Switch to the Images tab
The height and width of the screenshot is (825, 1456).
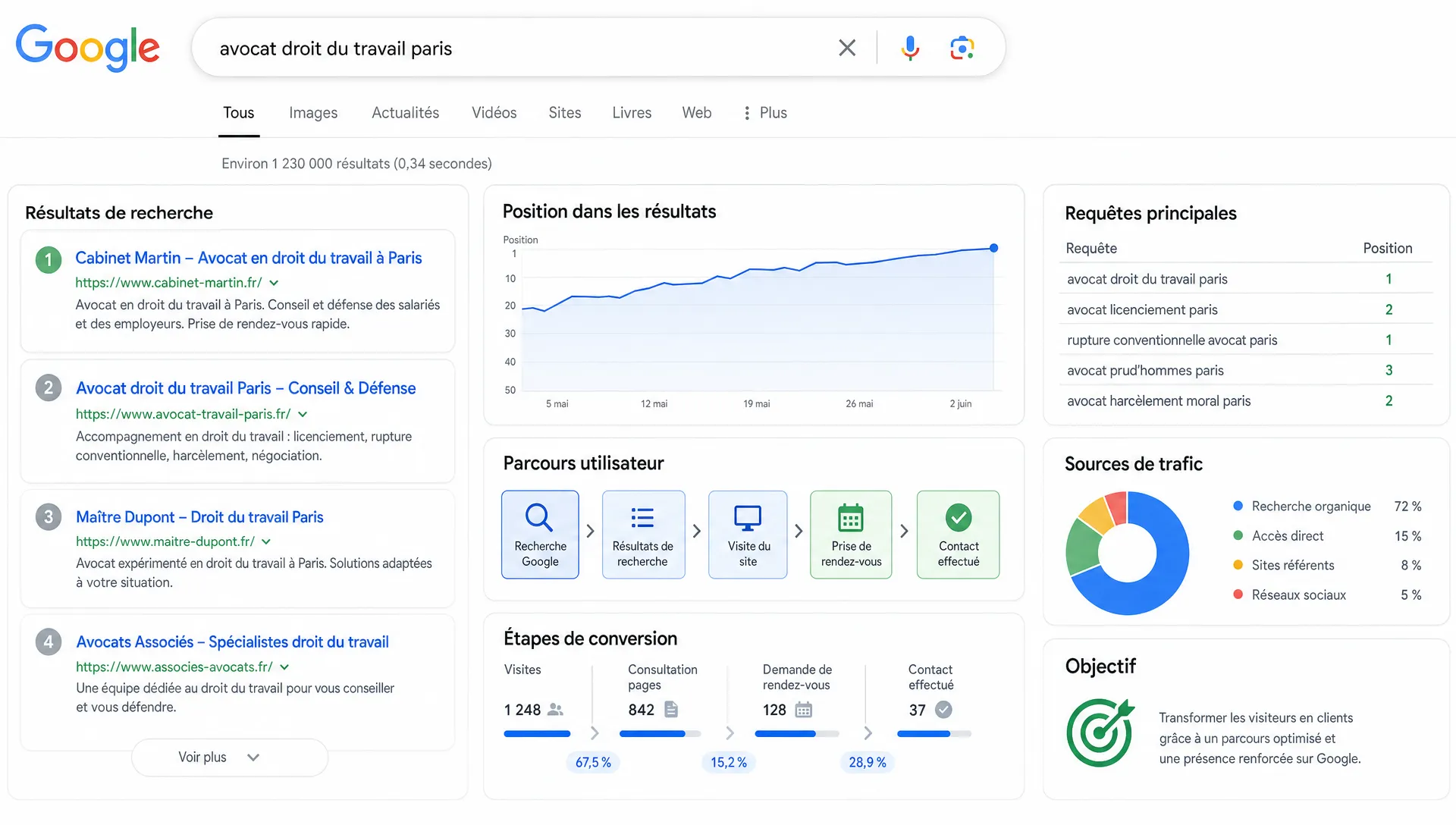(313, 113)
